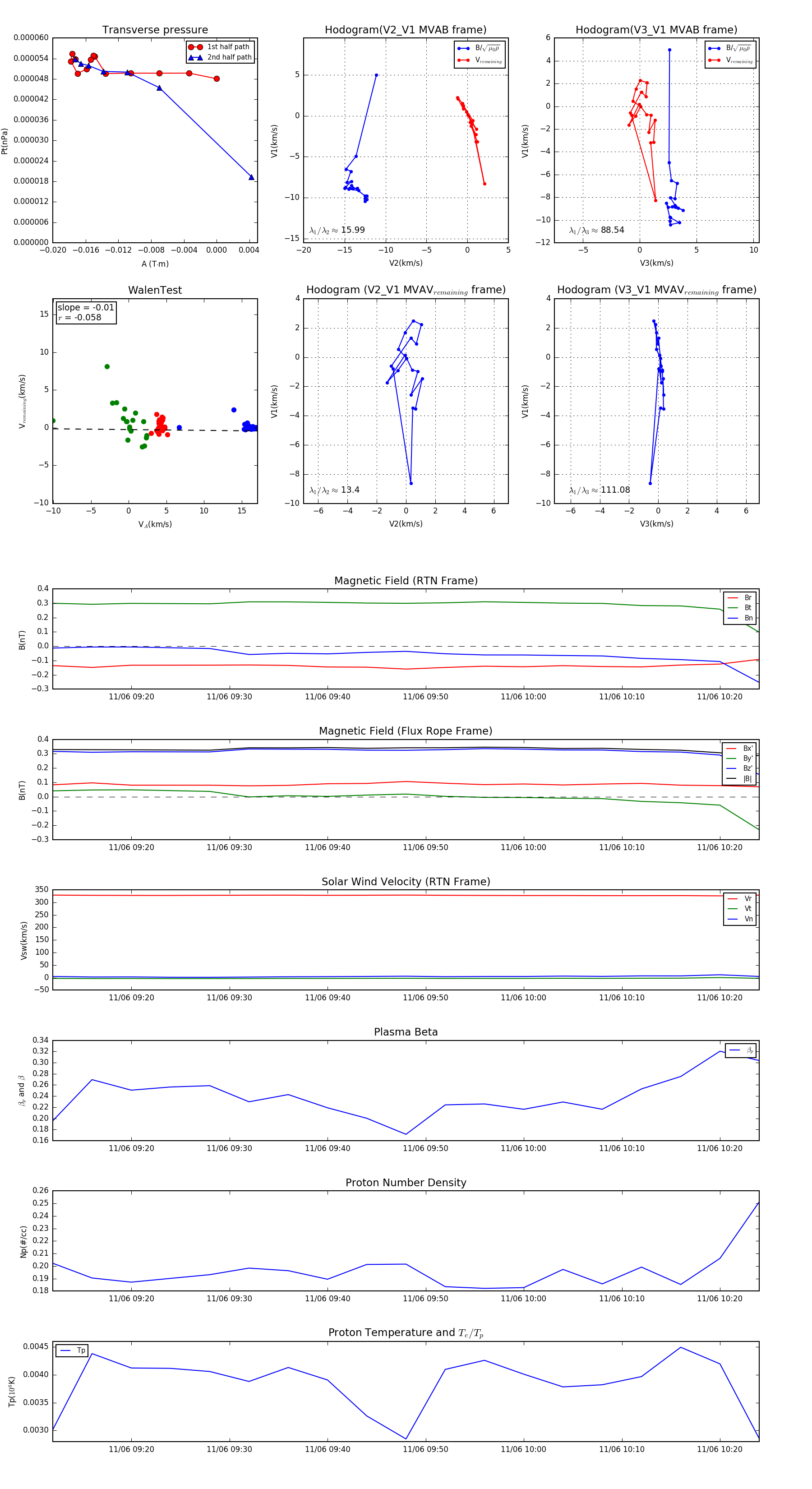
Task: Click the 'Hodogram(V2_V1 MVAB frame)' title
Action: (406, 30)
